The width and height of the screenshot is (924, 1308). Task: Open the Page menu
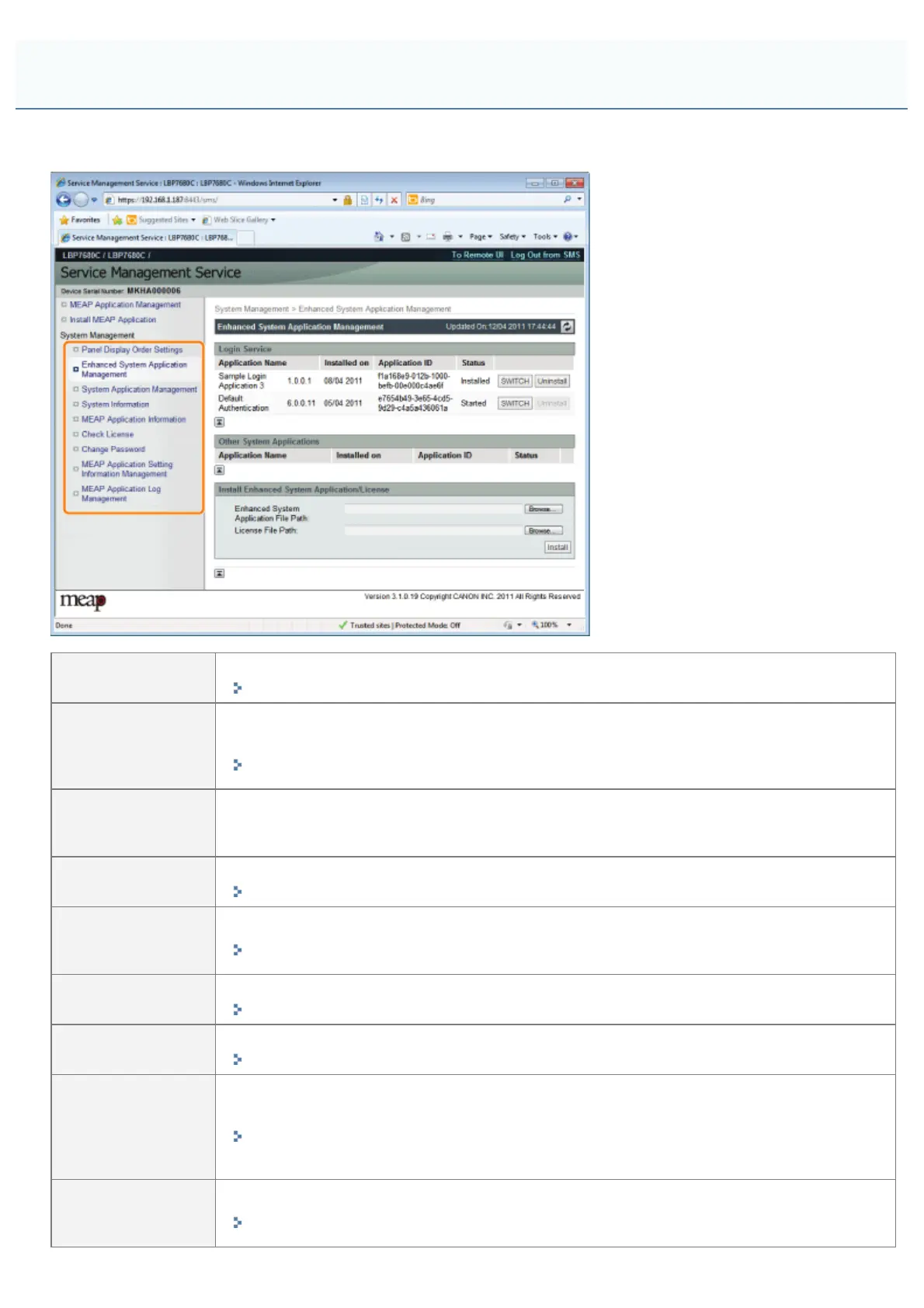point(481,237)
